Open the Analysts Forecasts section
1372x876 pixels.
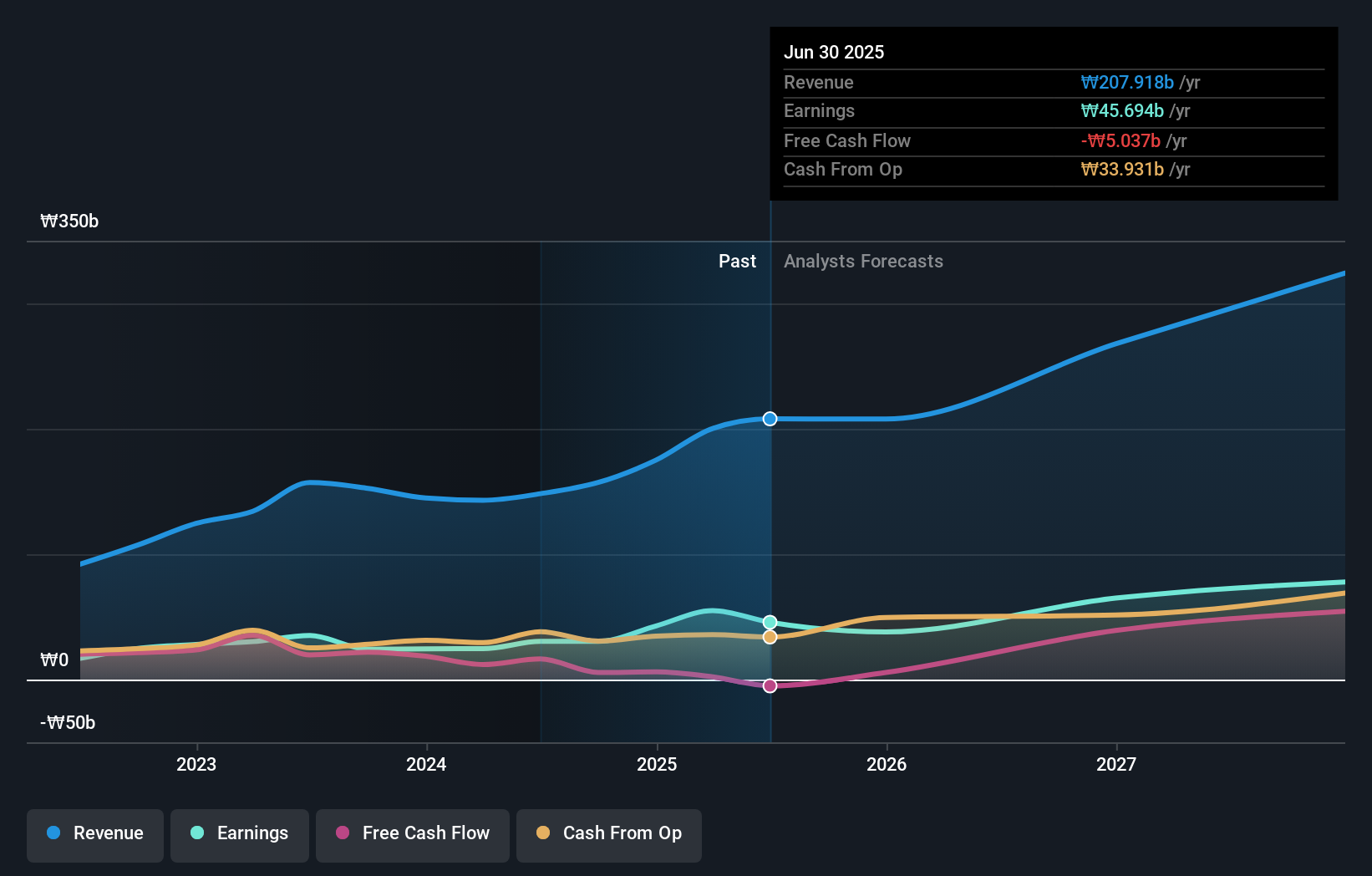pyautogui.click(x=863, y=261)
